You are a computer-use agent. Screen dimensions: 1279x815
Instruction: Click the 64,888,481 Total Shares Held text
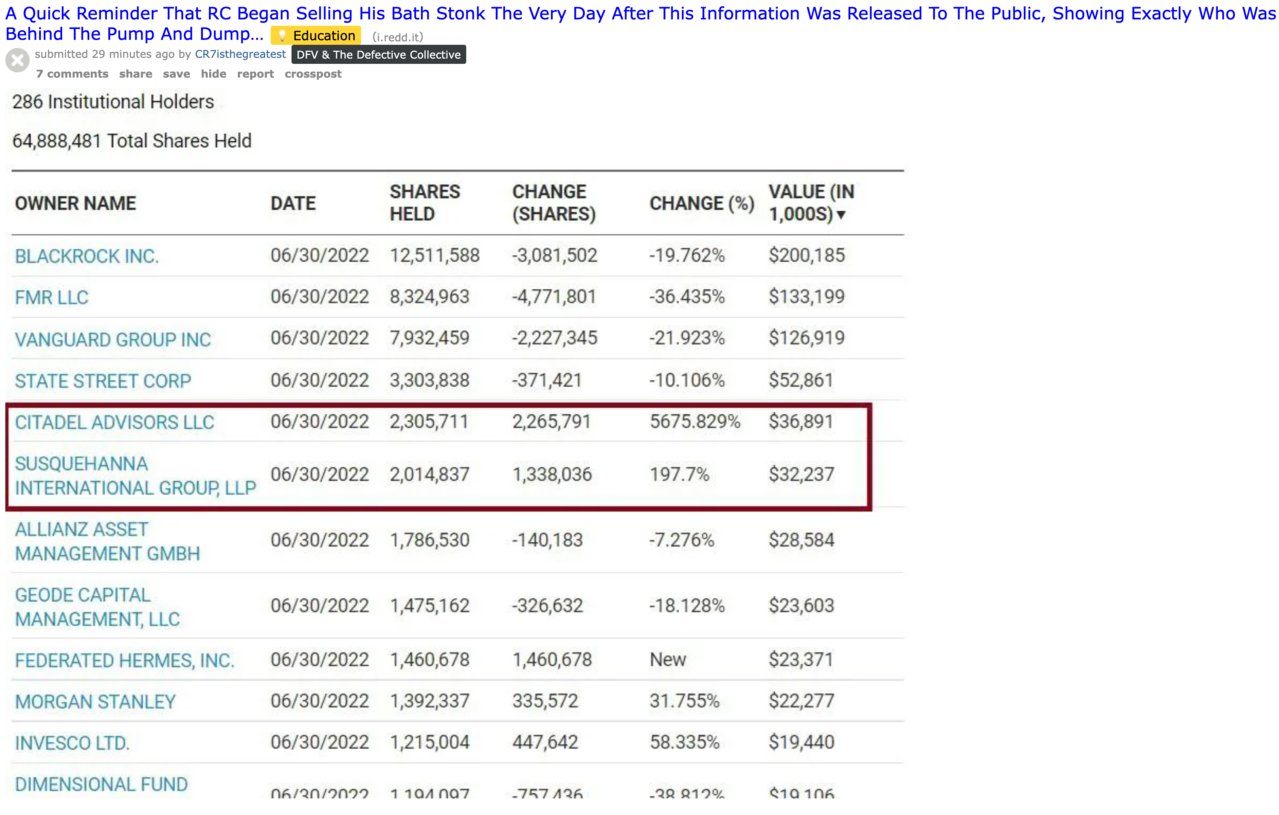[132, 141]
